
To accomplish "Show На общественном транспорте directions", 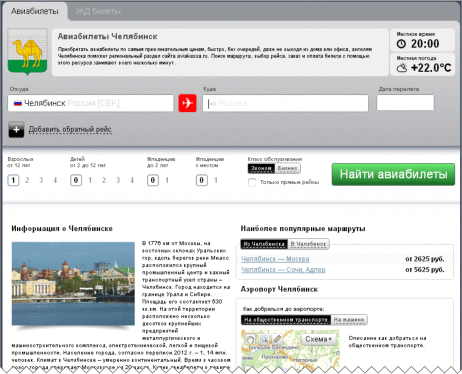I will [x=286, y=320].
